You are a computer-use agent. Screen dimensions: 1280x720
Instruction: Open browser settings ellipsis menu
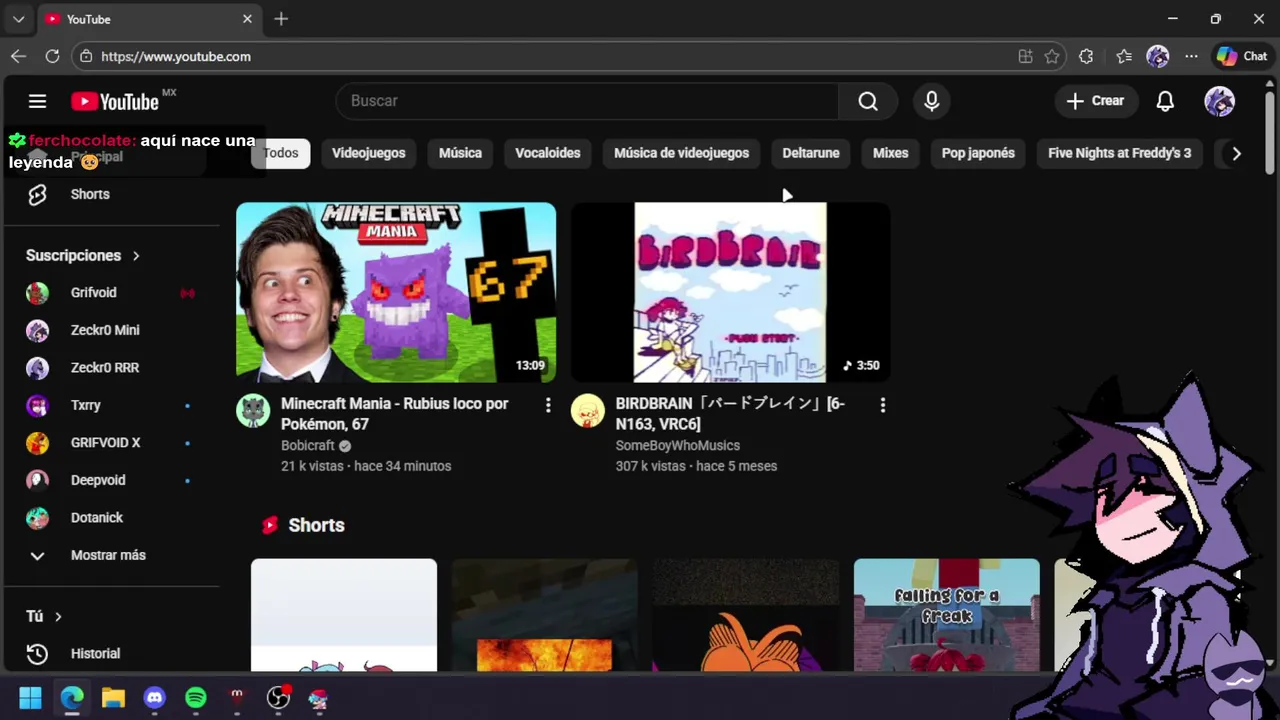coord(1191,56)
